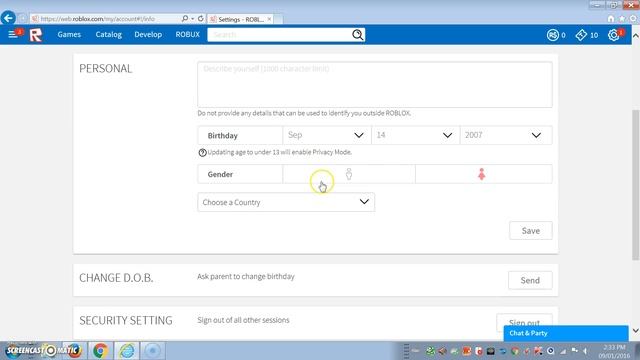Open Google Chrome from taskbar

pos(100,351)
